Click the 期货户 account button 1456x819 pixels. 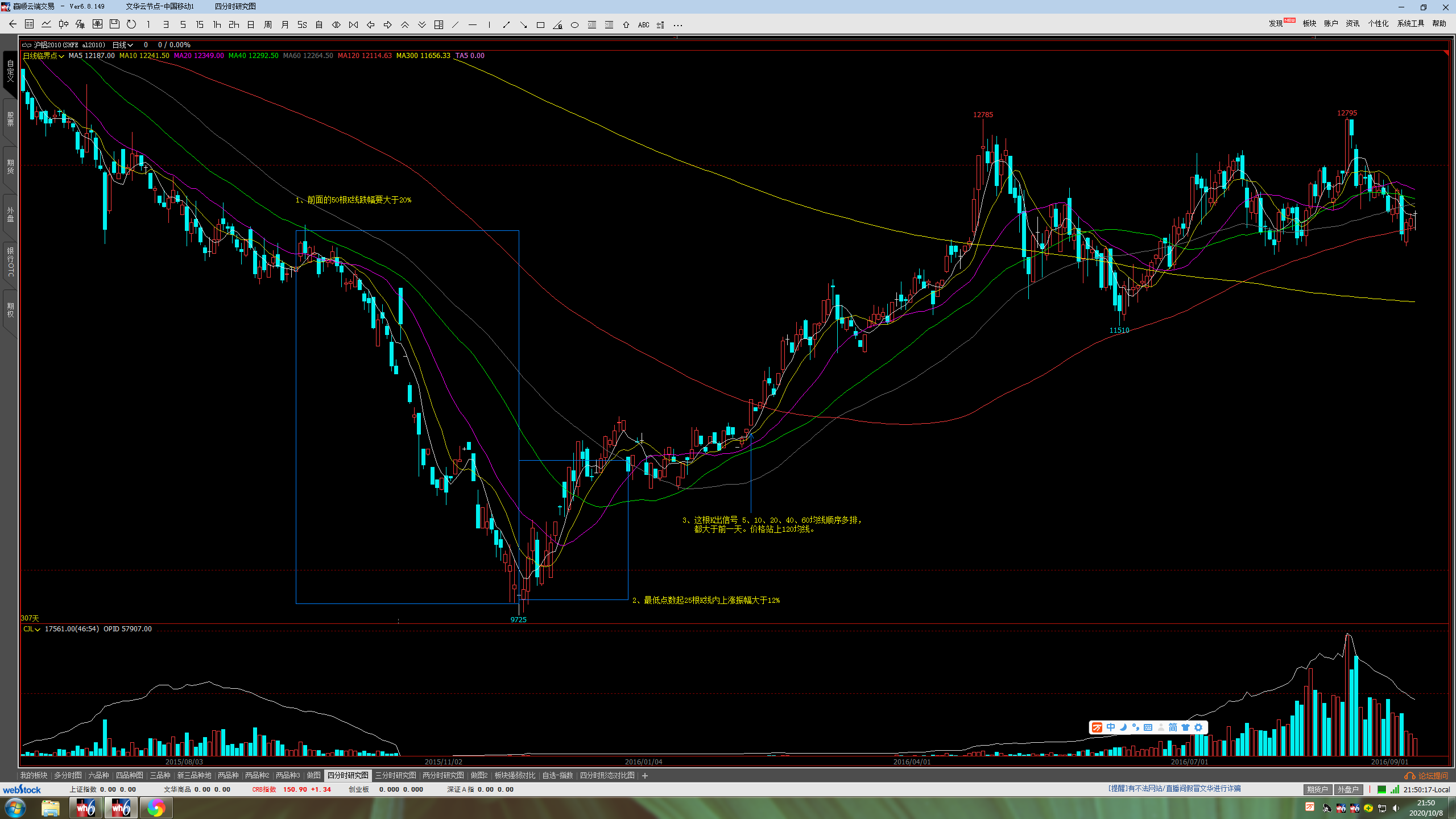pyautogui.click(x=1317, y=789)
